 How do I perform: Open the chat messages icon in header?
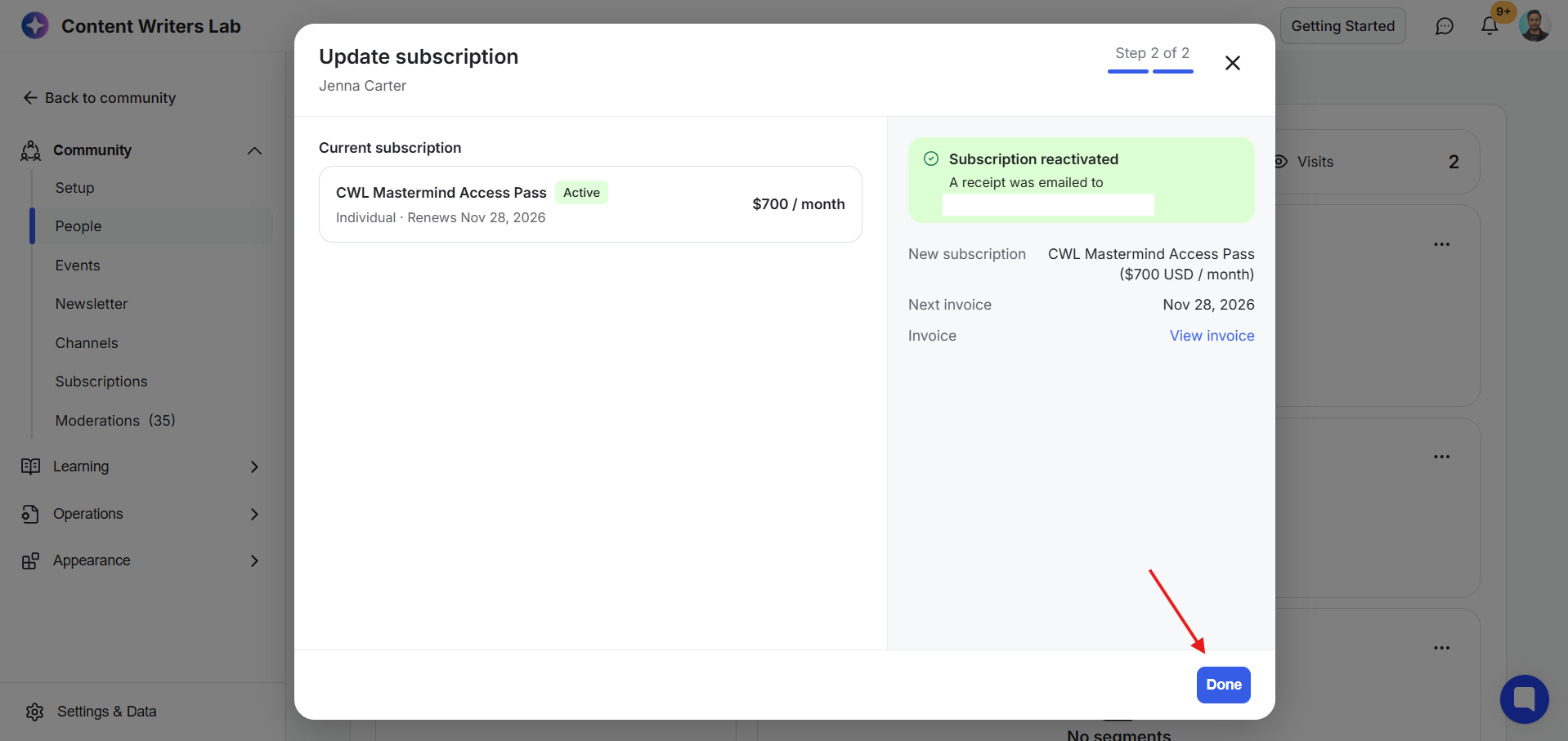pos(1445,26)
